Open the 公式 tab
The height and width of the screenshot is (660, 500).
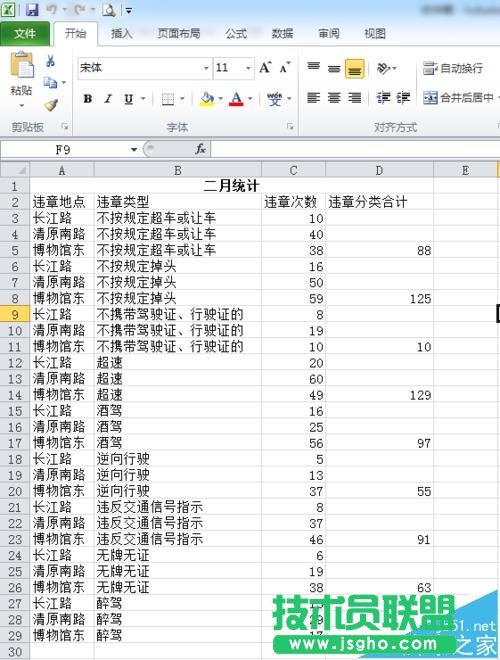(x=236, y=33)
